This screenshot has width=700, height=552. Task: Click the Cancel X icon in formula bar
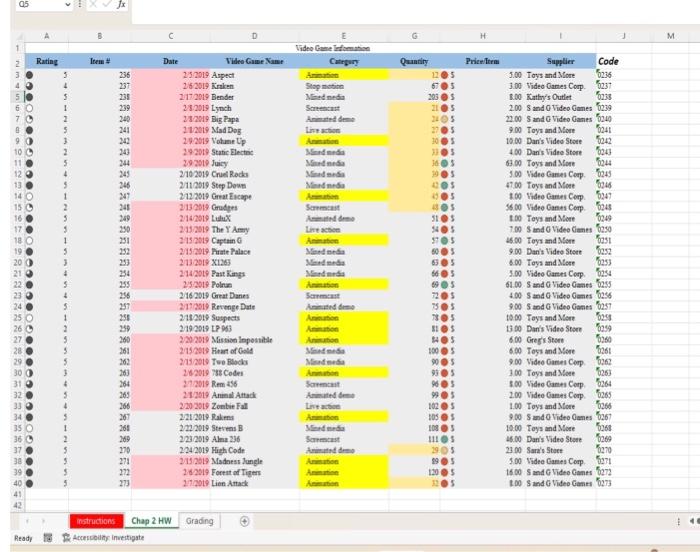93,4
